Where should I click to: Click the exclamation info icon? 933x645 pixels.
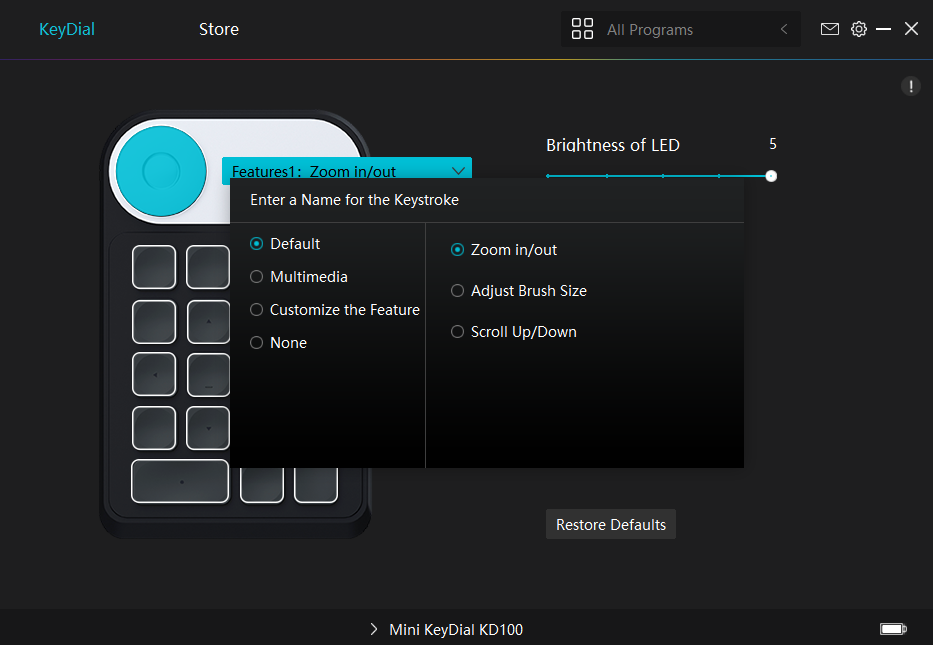910,86
